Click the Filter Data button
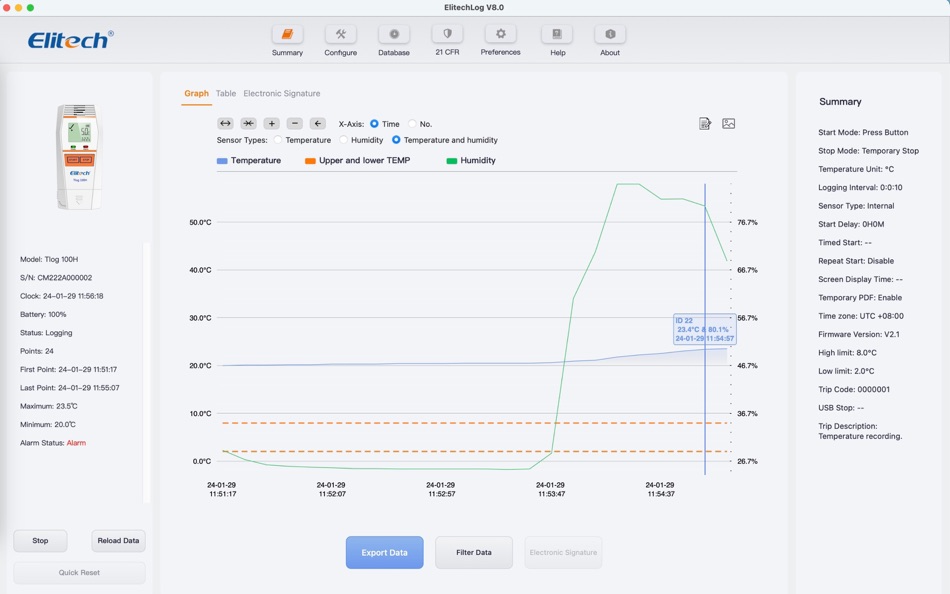 [474, 552]
